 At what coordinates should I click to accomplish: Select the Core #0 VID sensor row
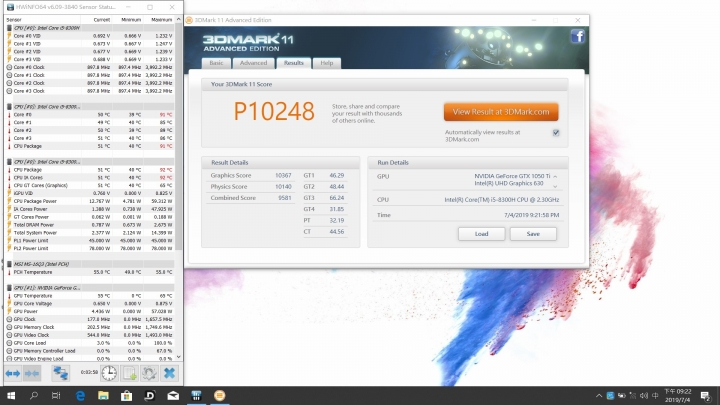[90, 36]
